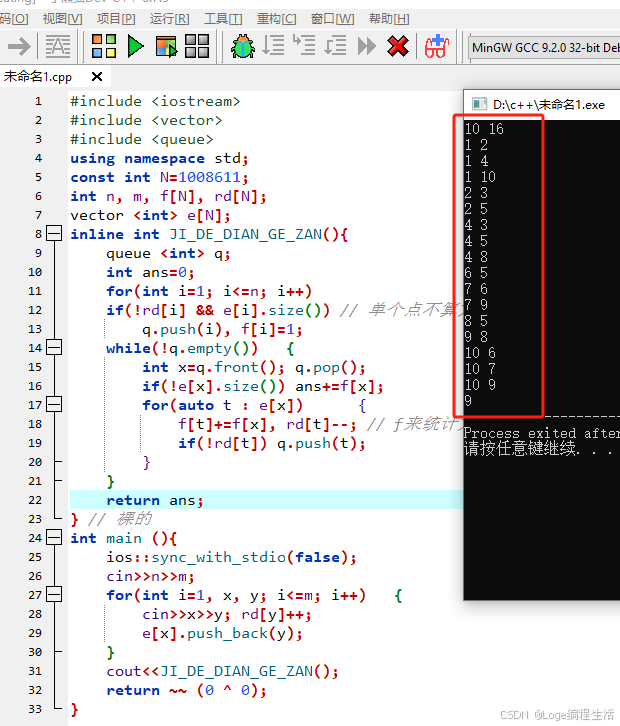Compile using the four colored squares icon
The image size is (620, 726).
(x=104, y=46)
